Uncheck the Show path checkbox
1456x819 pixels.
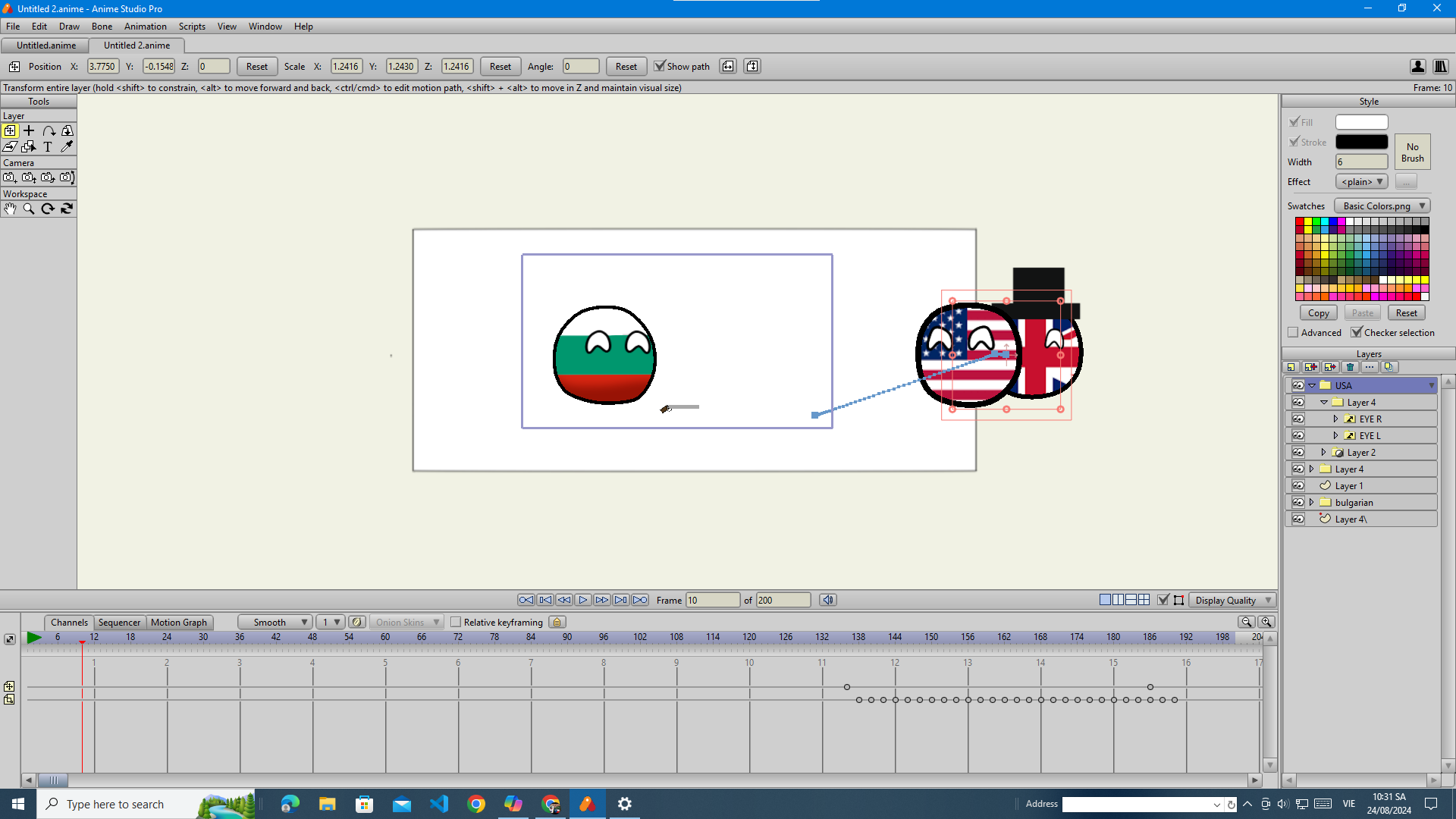[x=661, y=66]
